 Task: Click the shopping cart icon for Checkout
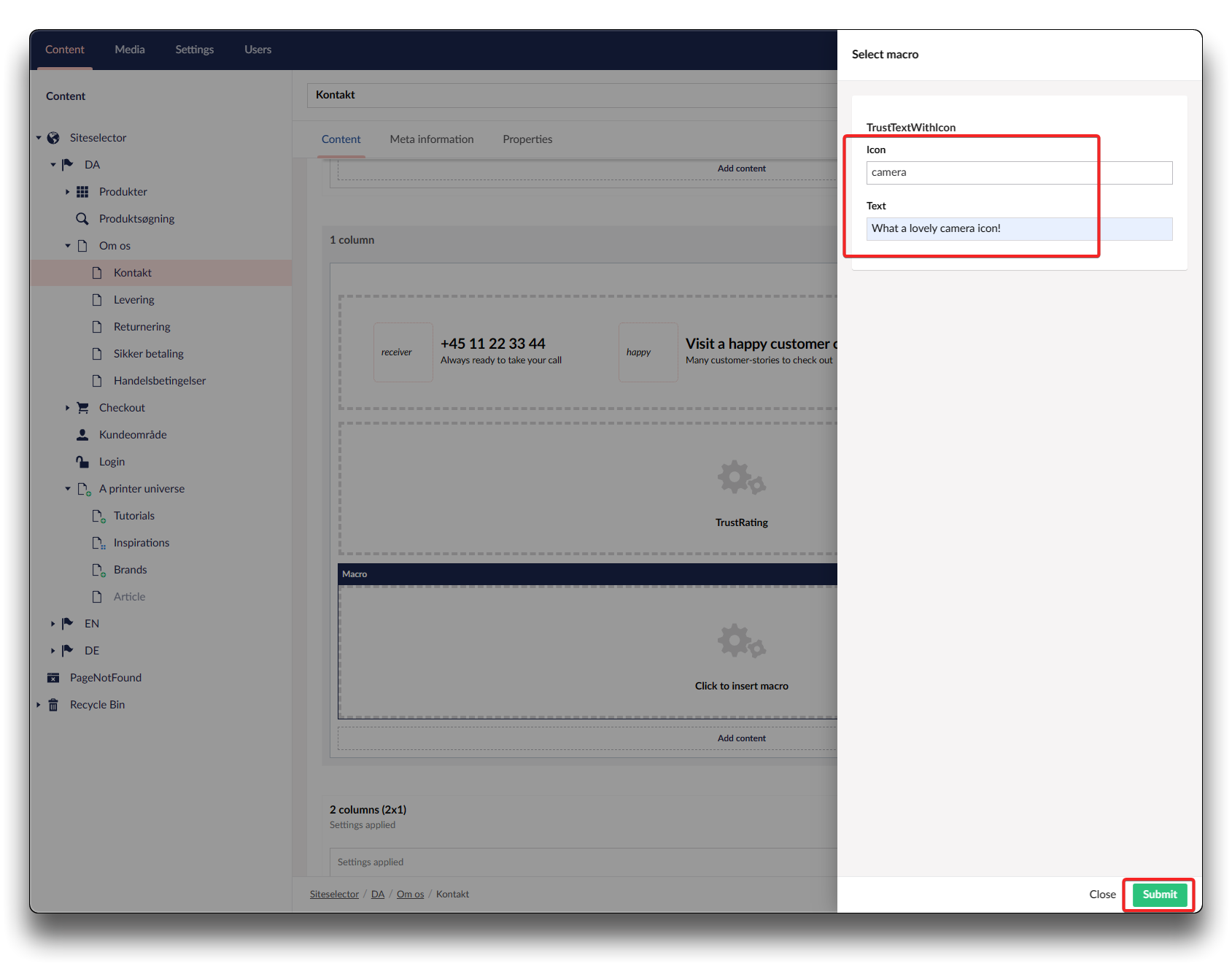coord(82,408)
